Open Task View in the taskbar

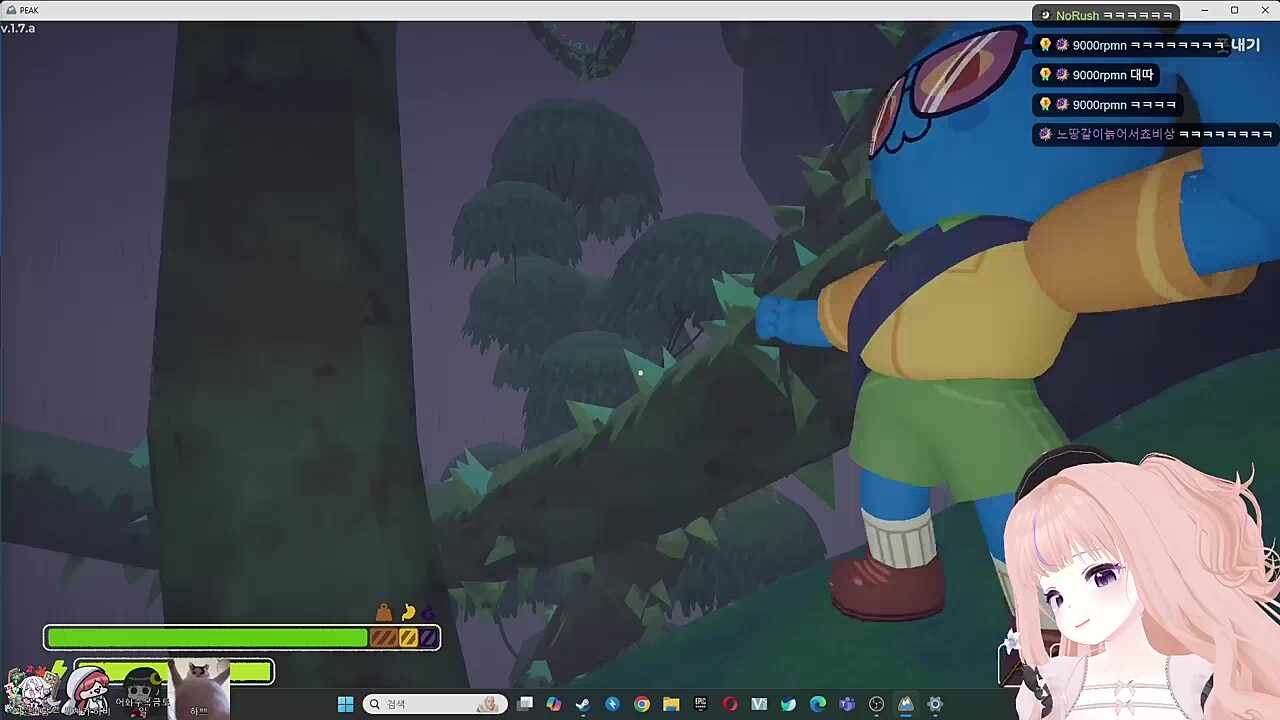click(525, 704)
